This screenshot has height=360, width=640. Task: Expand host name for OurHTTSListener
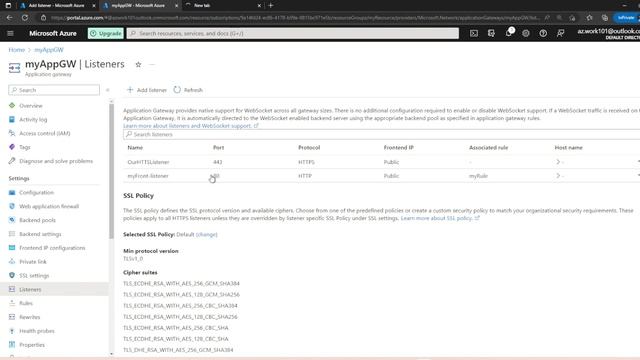558,162
